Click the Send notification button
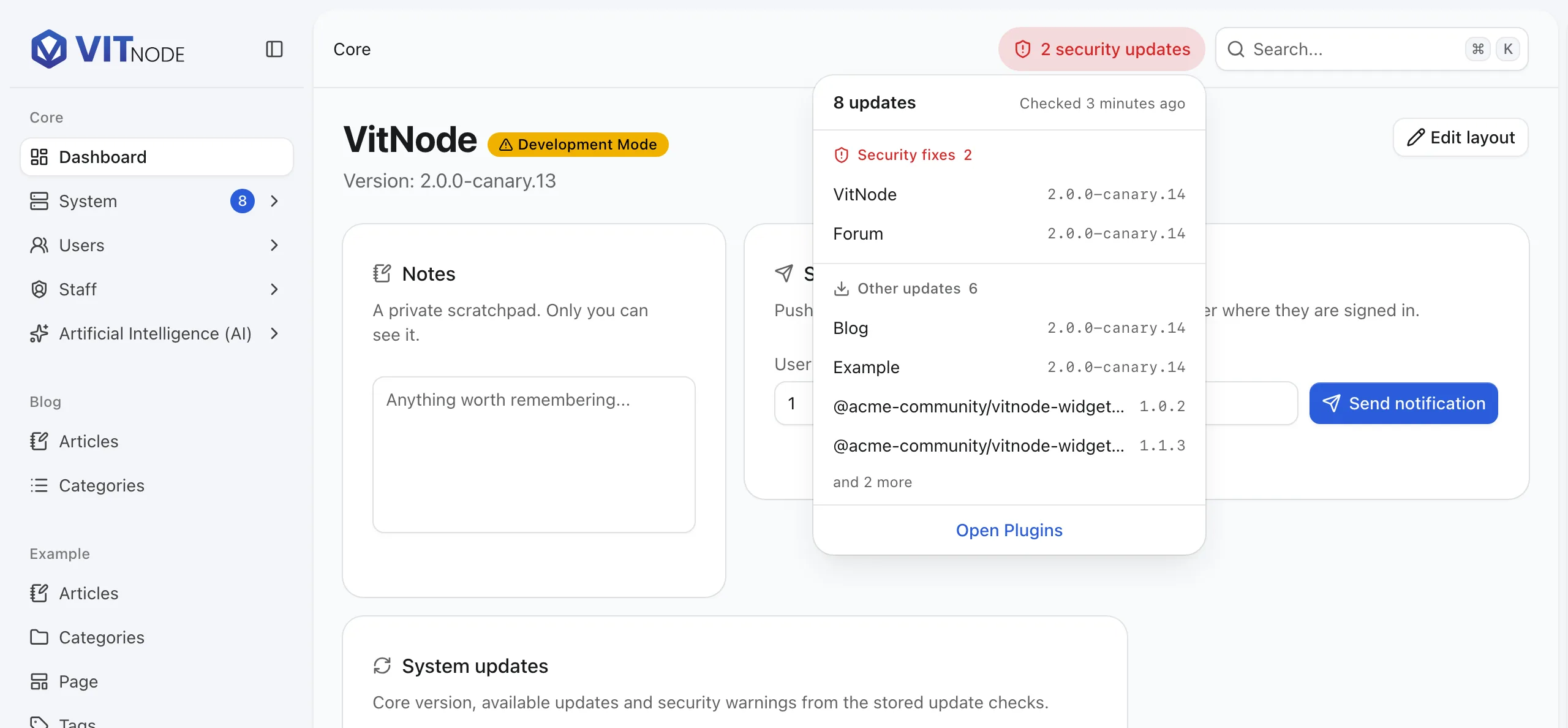Screen dimensions: 1568x728 pyautogui.click(x=1404, y=403)
